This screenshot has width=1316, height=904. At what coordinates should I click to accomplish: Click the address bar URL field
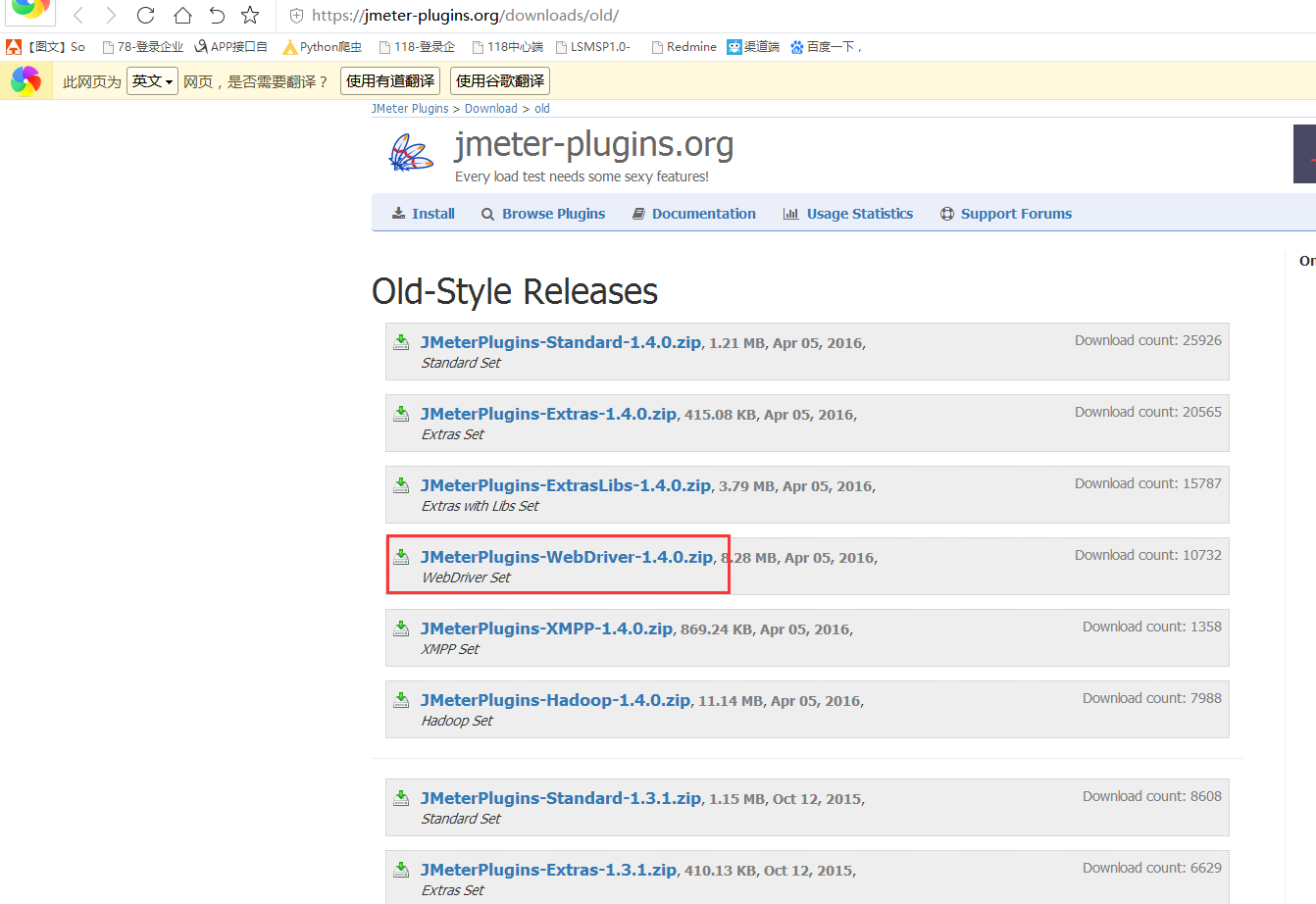pyautogui.click(x=465, y=16)
